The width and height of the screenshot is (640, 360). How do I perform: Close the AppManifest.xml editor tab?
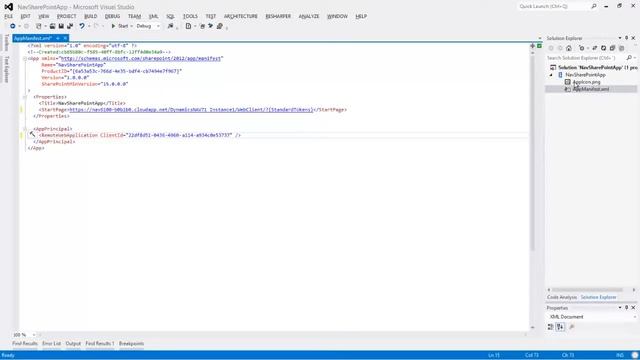65,38
